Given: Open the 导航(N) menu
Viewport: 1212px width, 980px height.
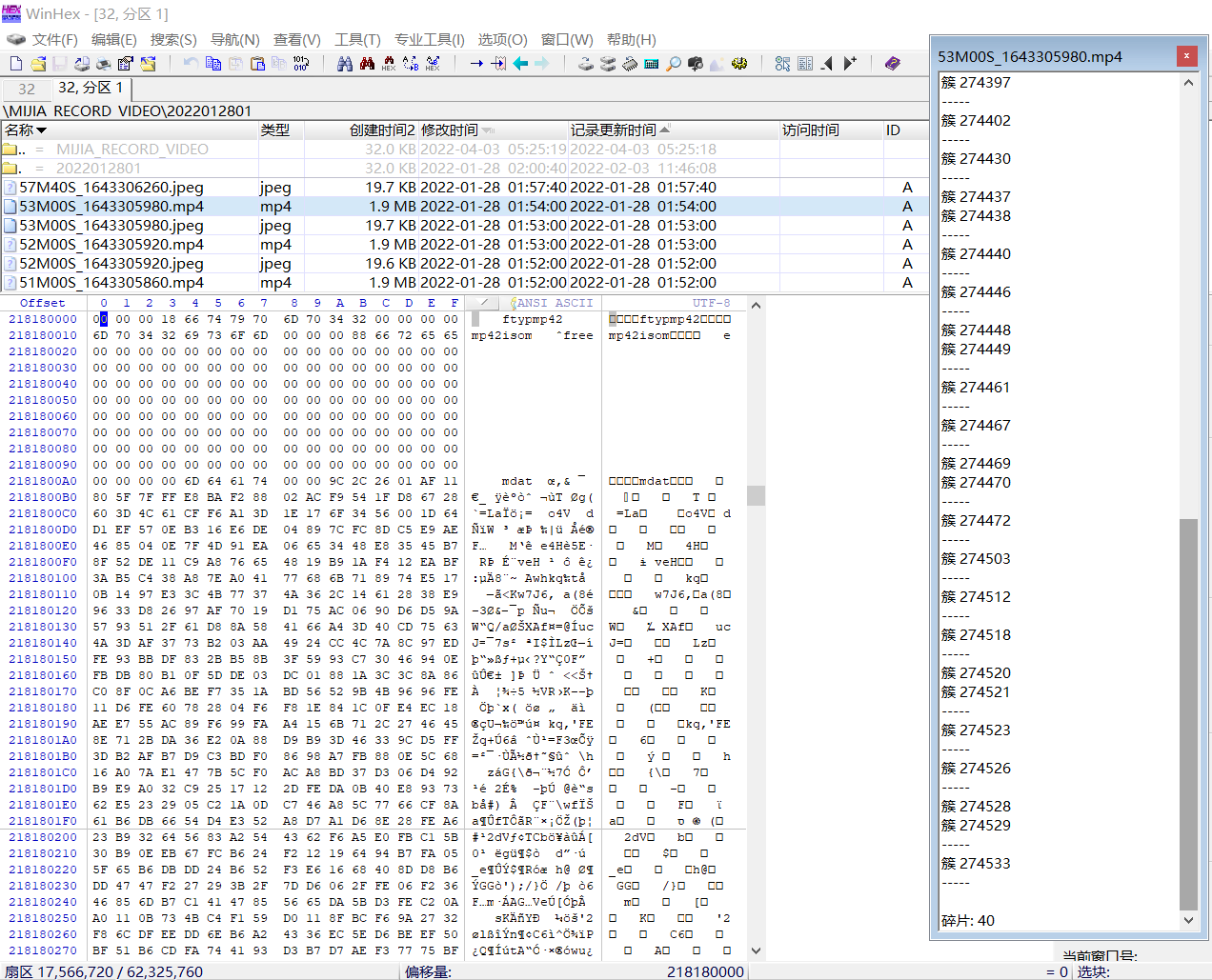Looking at the screenshot, I should coord(234,39).
